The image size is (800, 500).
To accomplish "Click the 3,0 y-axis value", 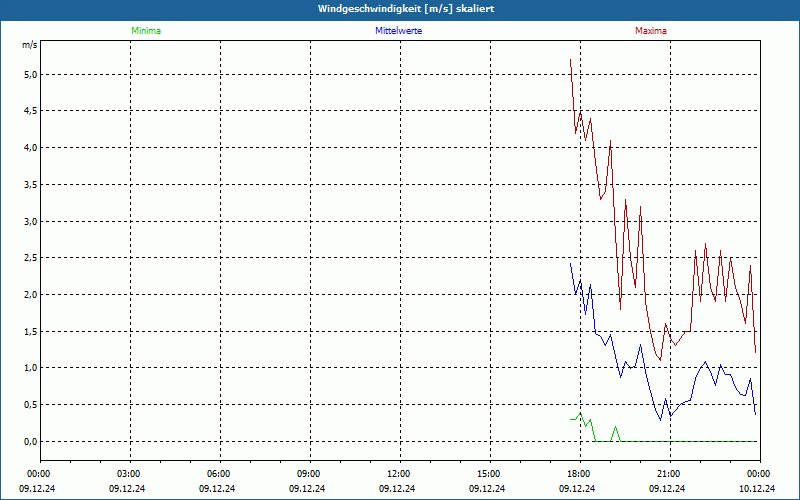I will pyautogui.click(x=31, y=221).
